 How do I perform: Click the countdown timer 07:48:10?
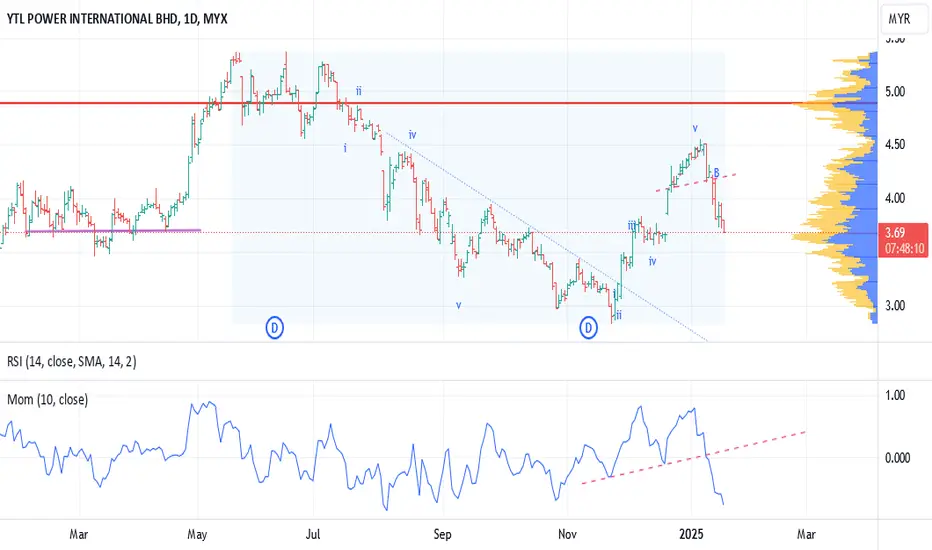pos(904,248)
